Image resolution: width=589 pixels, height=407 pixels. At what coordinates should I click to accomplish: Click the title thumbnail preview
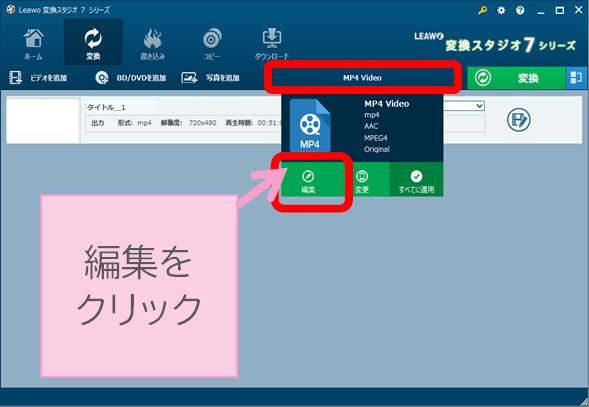click(x=43, y=121)
